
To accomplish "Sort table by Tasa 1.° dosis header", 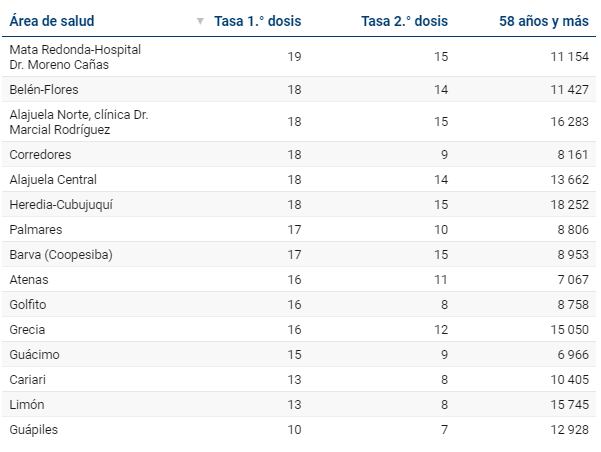I will click(257, 21).
